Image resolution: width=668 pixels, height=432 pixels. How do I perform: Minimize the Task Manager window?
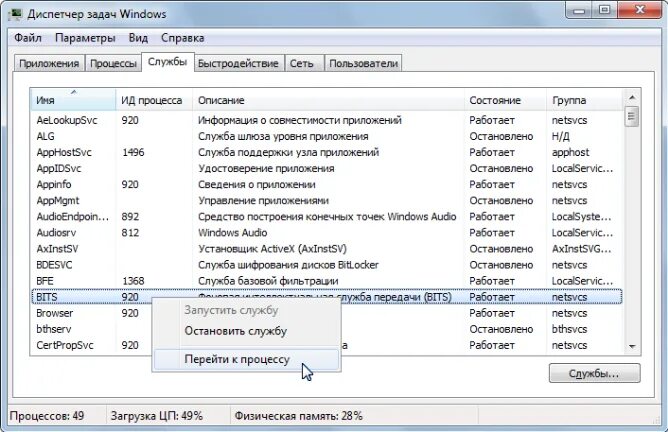[579, 9]
